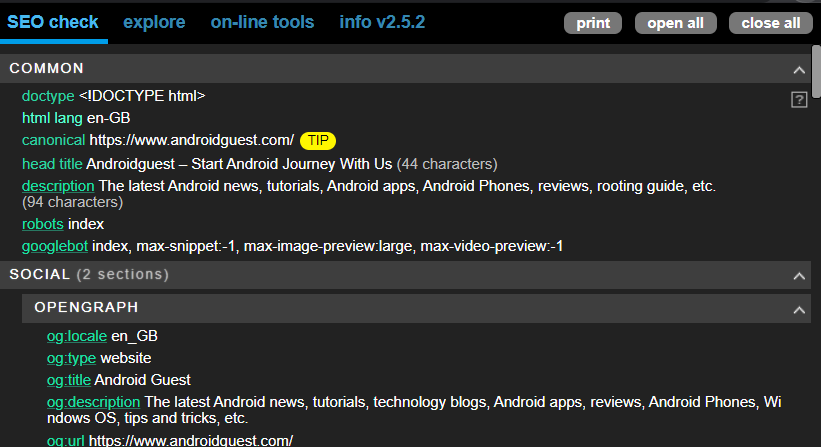Click the '(44 characters)' count text

coord(447,164)
